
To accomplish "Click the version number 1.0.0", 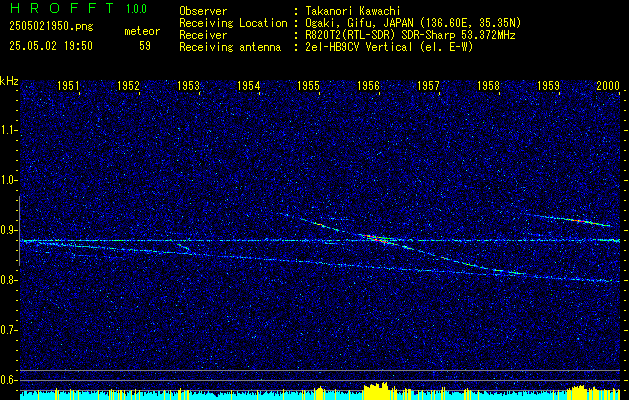I will [x=136, y=8].
